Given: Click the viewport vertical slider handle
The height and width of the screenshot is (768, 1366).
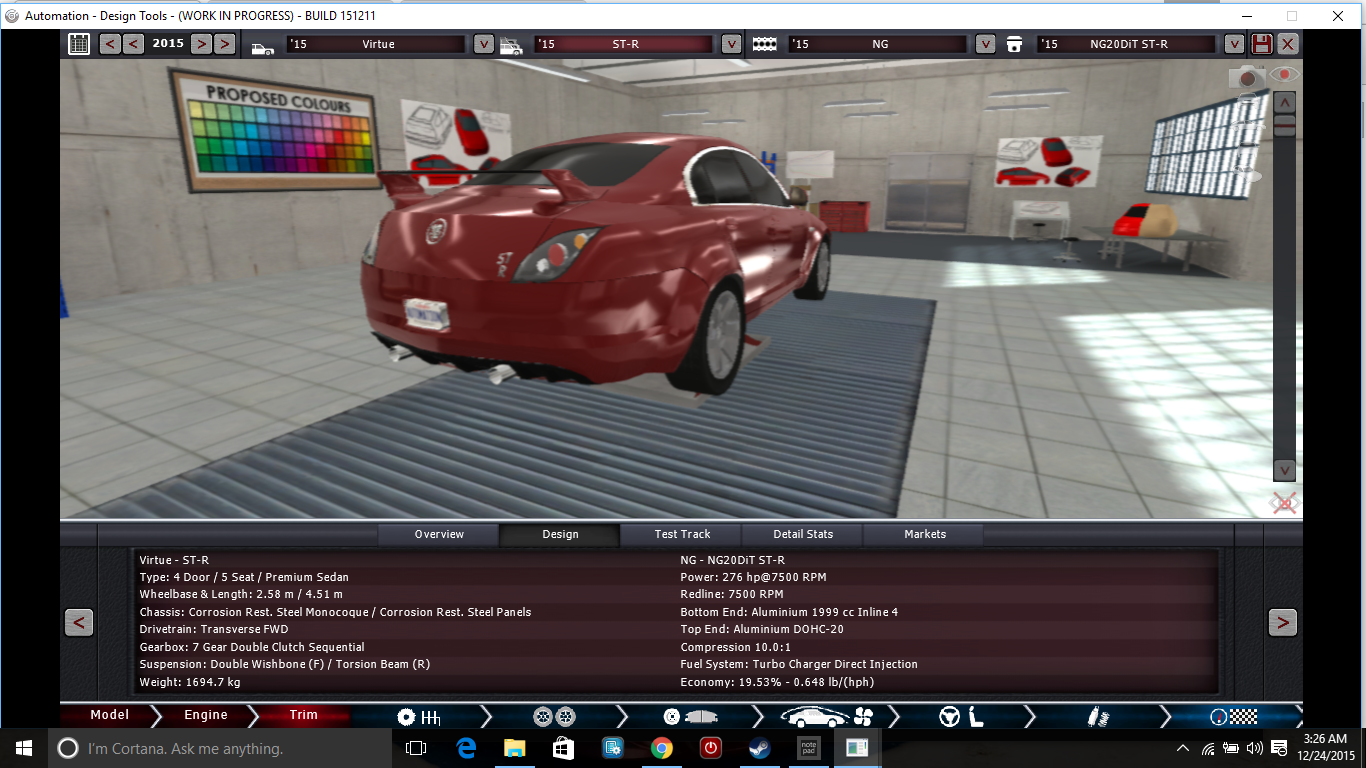Looking at the screenshot, I should point(1284,125).
